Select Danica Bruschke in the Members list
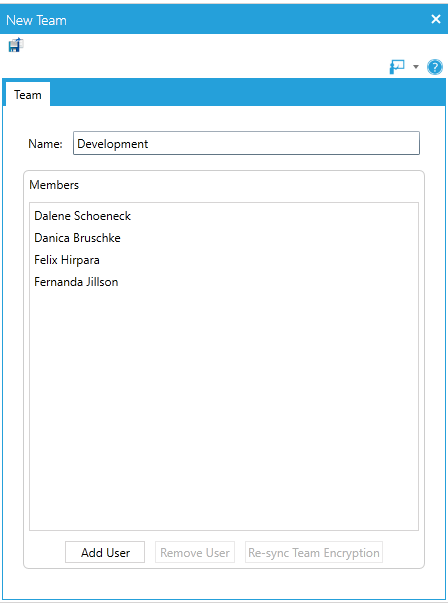448x603 pixels. click(x=77, y=238)
